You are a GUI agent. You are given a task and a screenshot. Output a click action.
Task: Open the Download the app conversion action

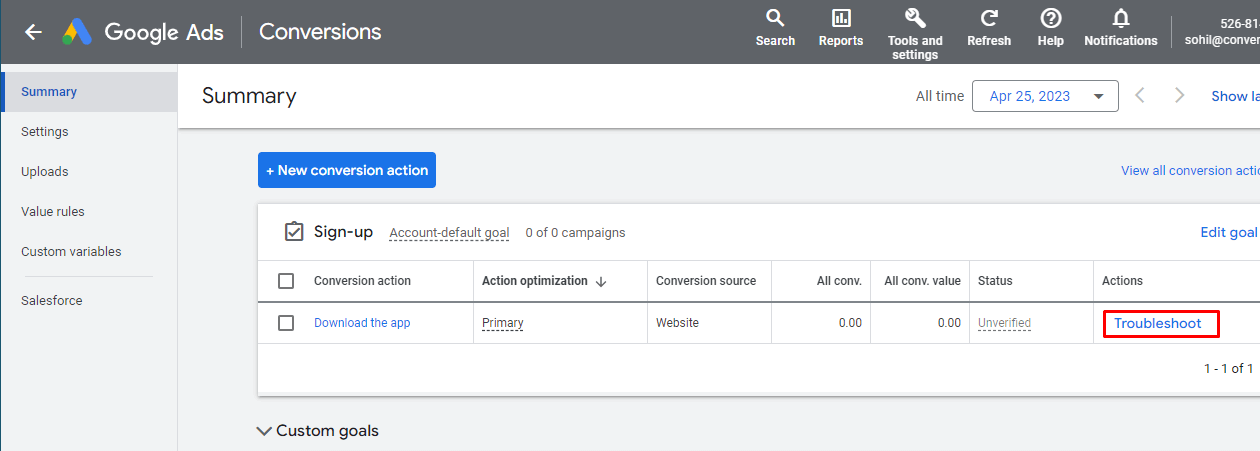point(362,323)
